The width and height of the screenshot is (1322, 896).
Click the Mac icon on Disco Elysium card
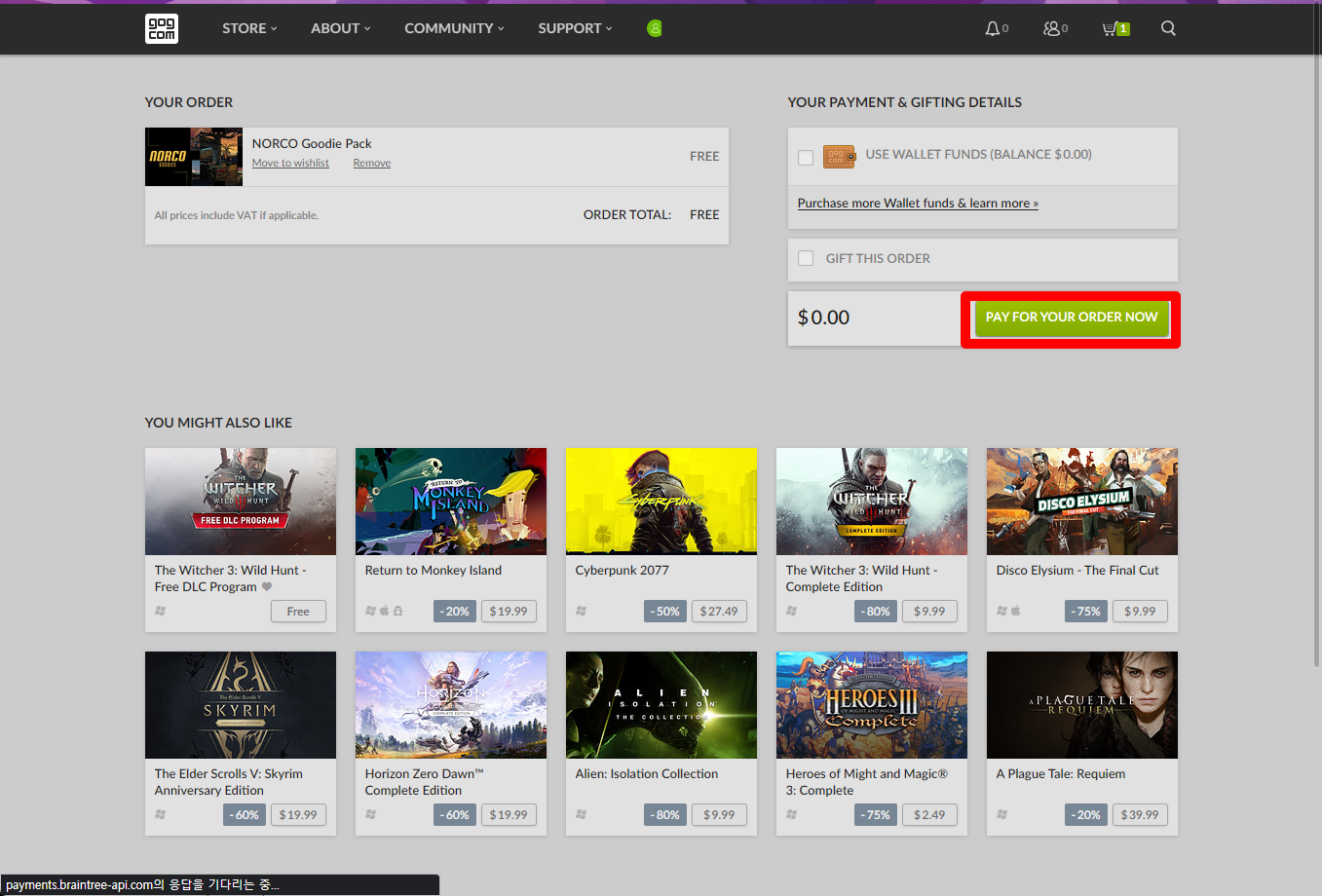(1015, 611)
